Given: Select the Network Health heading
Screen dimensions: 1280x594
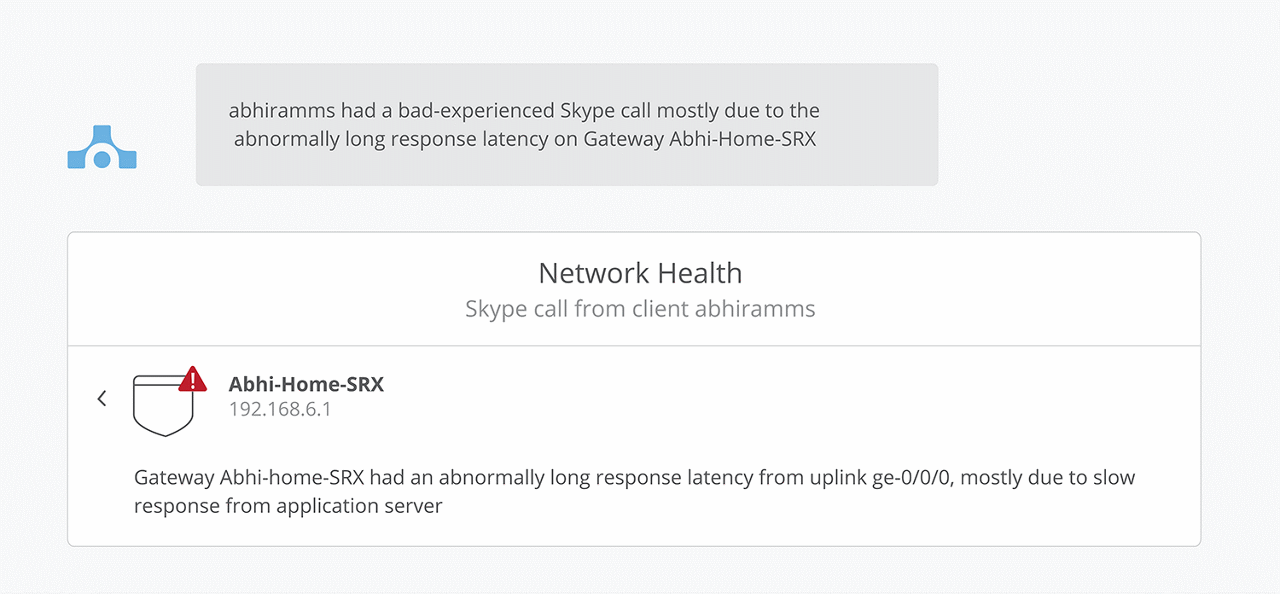Looking at the screenshot, I should tap(640, 272).
